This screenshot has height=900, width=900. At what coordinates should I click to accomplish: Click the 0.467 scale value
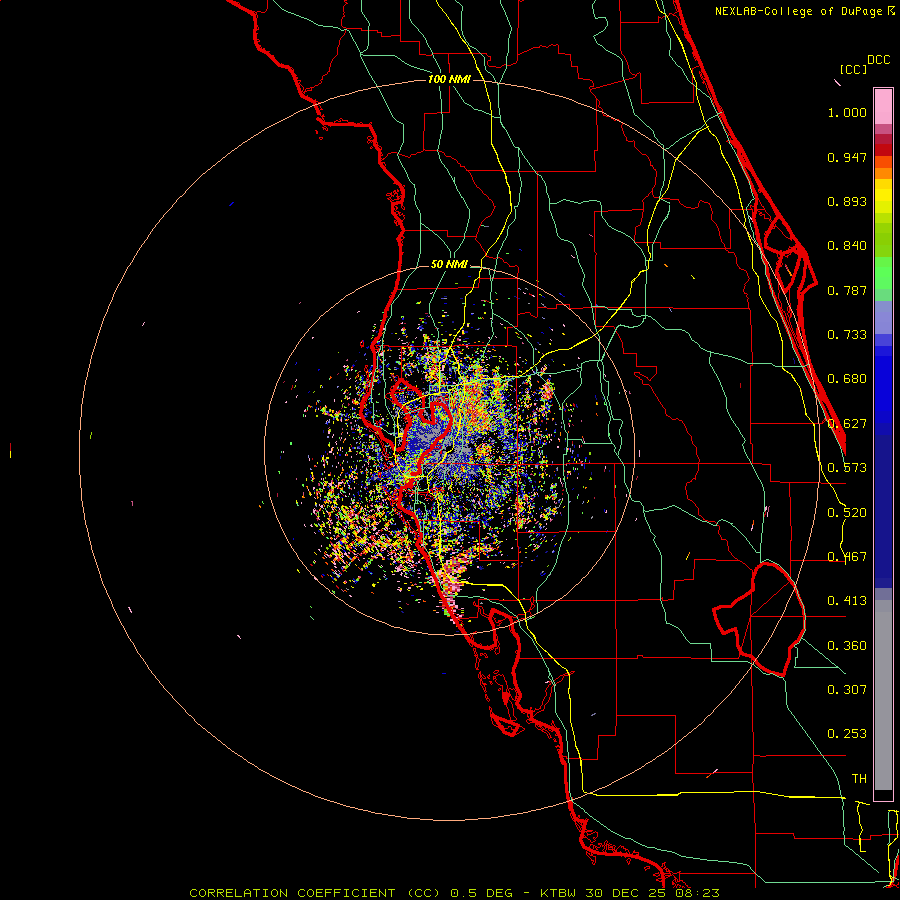pos(847,557)
